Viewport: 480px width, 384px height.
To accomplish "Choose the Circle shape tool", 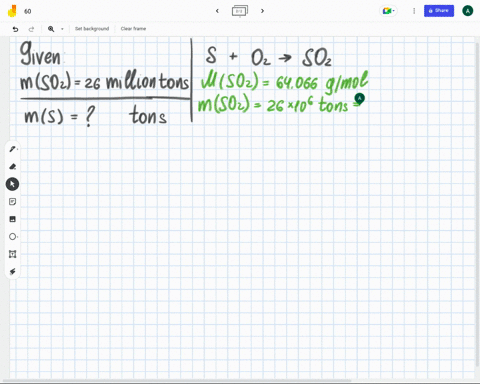I will (x=12, y=237).
